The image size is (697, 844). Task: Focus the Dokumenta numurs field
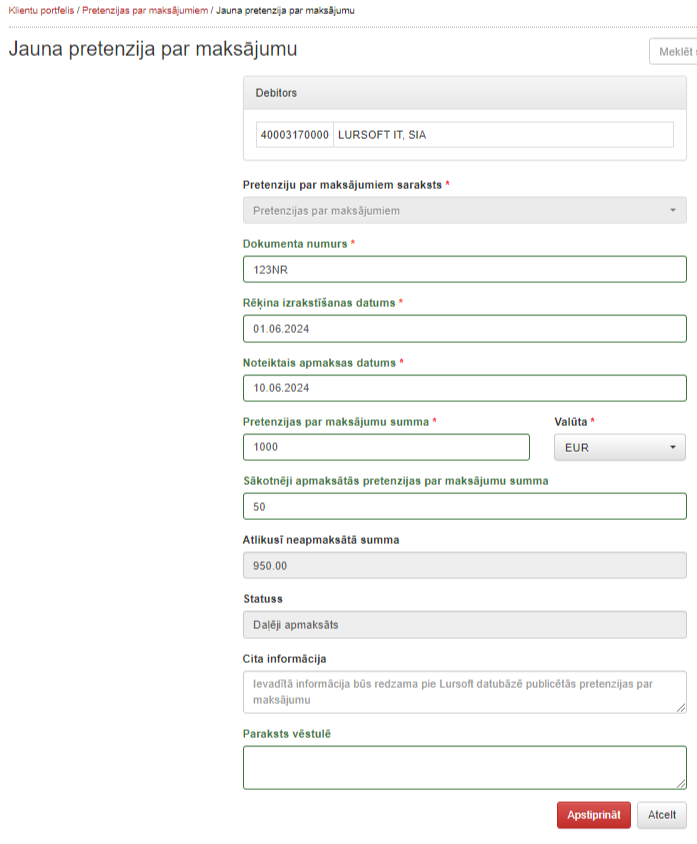pyautogui.click(x=464, y=269)
